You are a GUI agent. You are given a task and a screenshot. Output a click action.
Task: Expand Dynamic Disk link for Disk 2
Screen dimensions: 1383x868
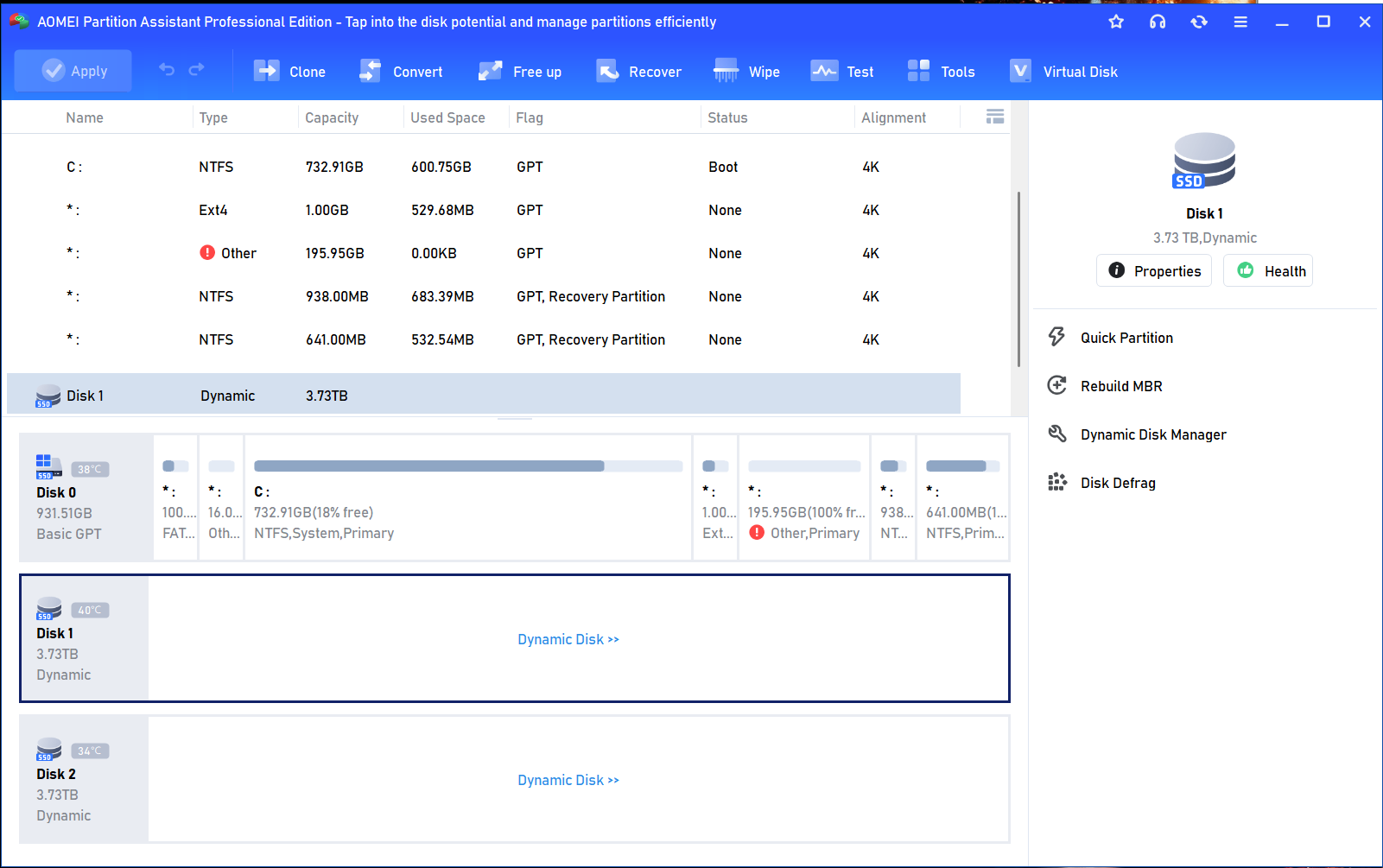568,781
